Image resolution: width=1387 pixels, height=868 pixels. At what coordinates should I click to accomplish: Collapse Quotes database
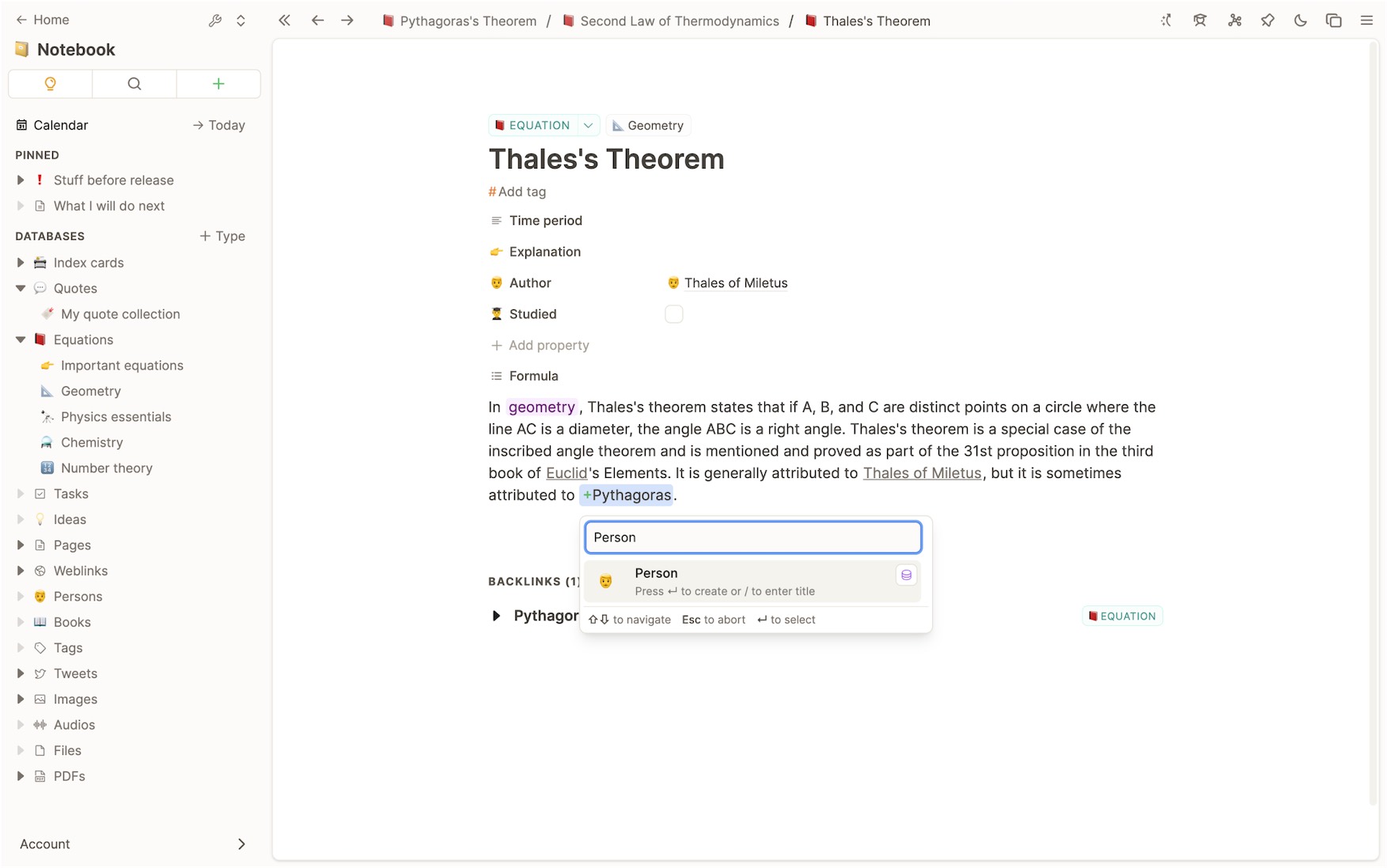(21, 289)
